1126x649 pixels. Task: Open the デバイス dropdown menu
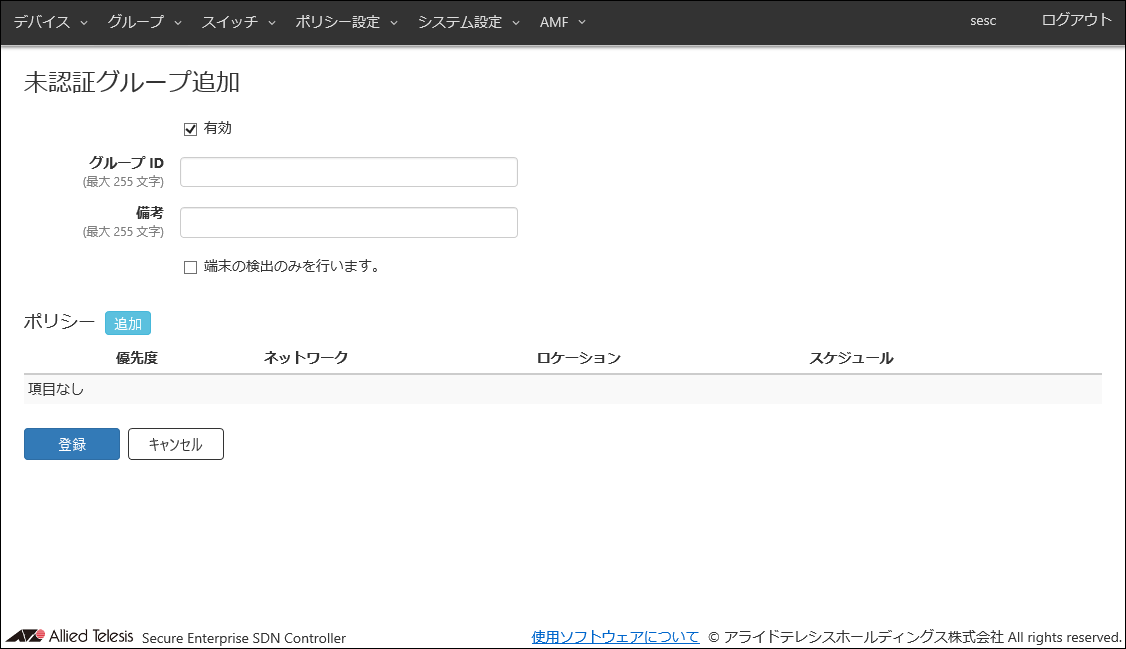pos(50,22)
